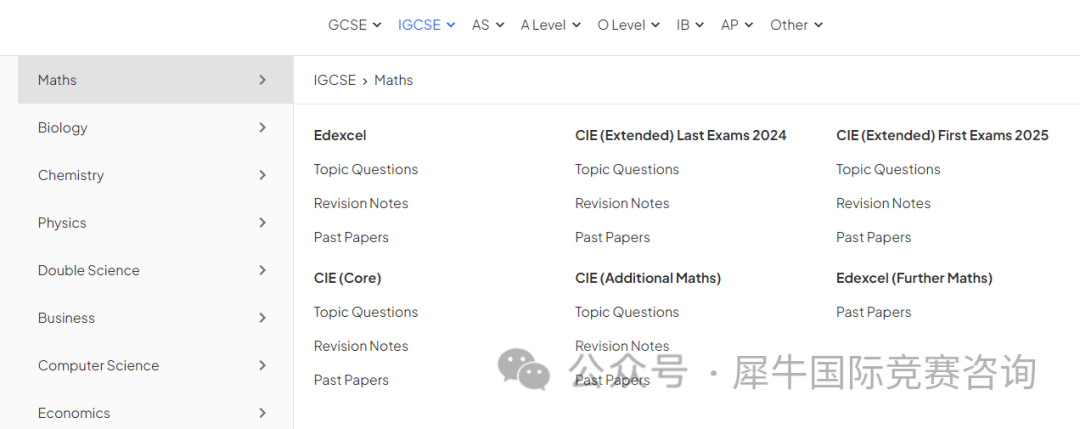This screenshot has height=429, width=1080.
Task: Click the arrow beside Chemistry
Action: pos(262,175)
